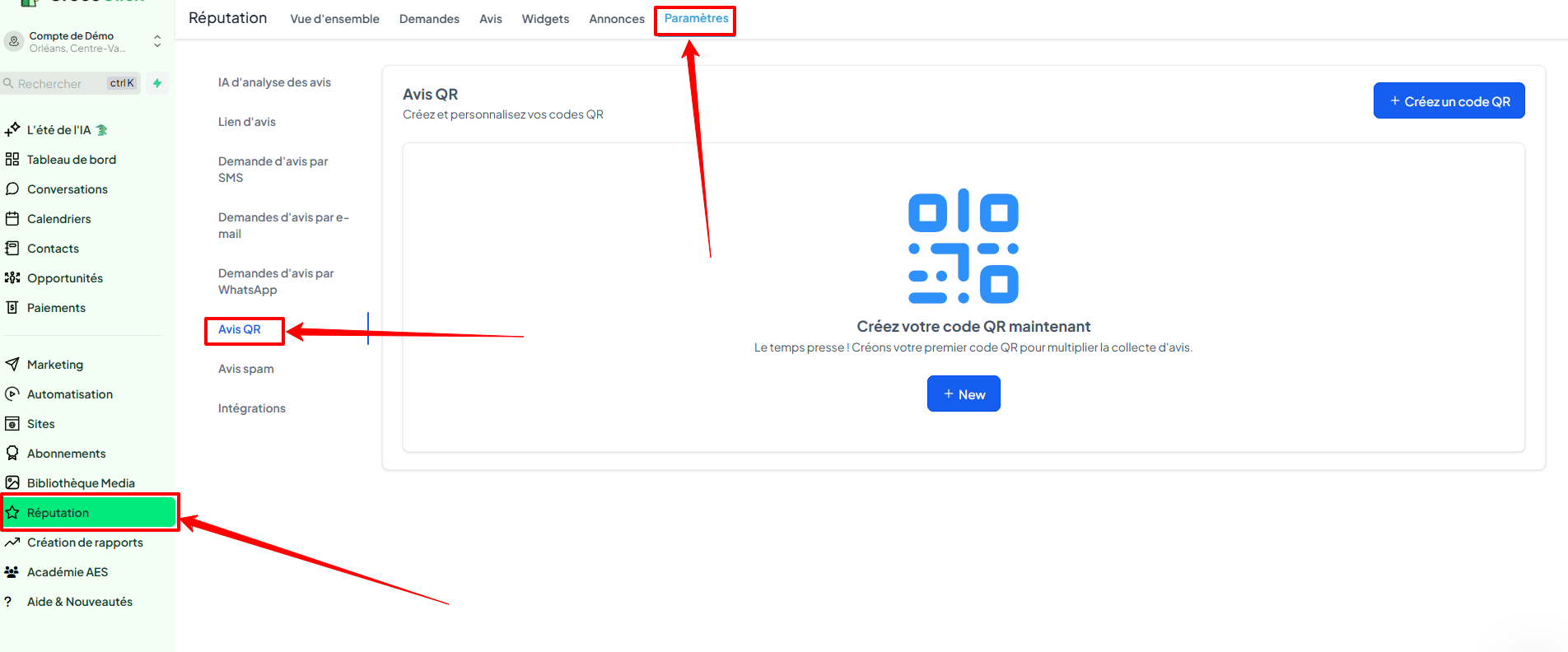Click the Réputation page title

point(228,18)
